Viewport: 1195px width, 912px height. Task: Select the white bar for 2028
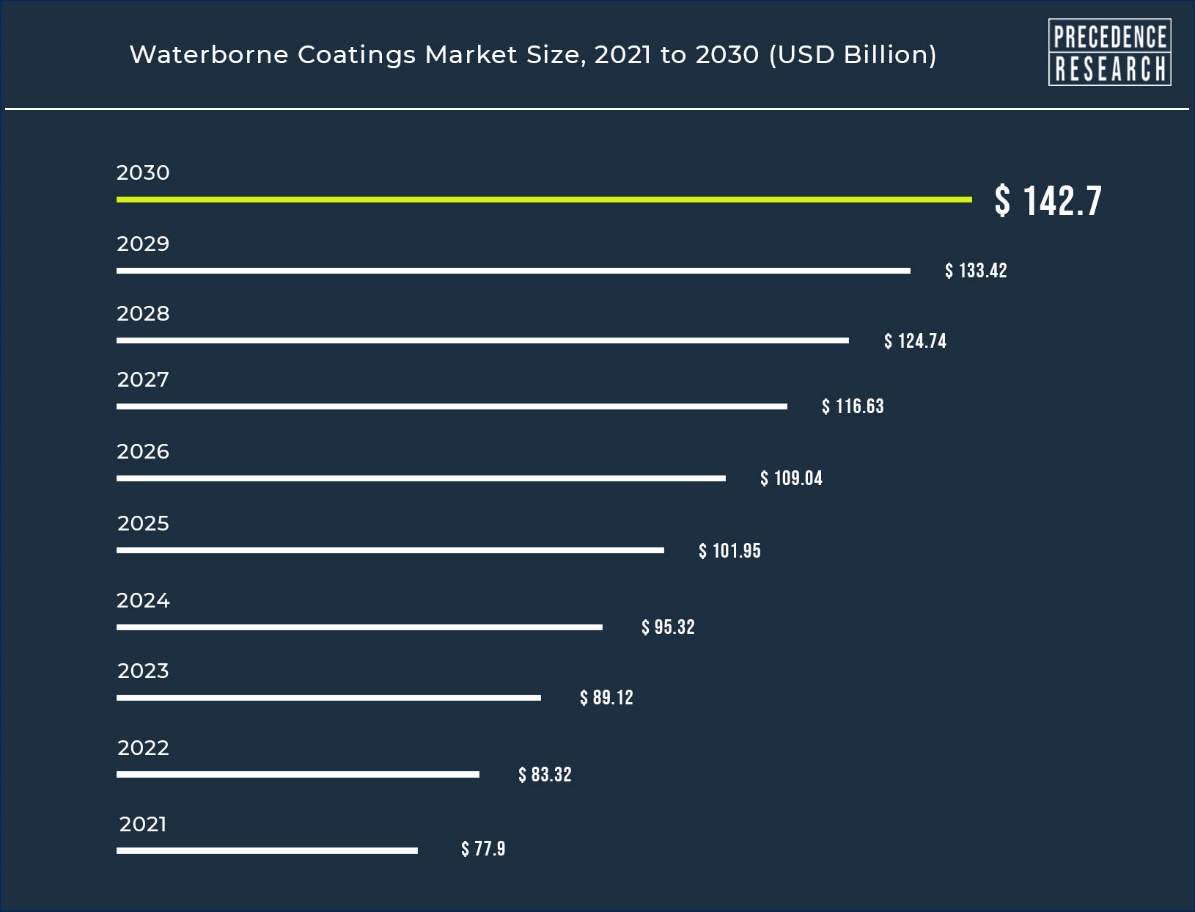(x=482, y=341)
